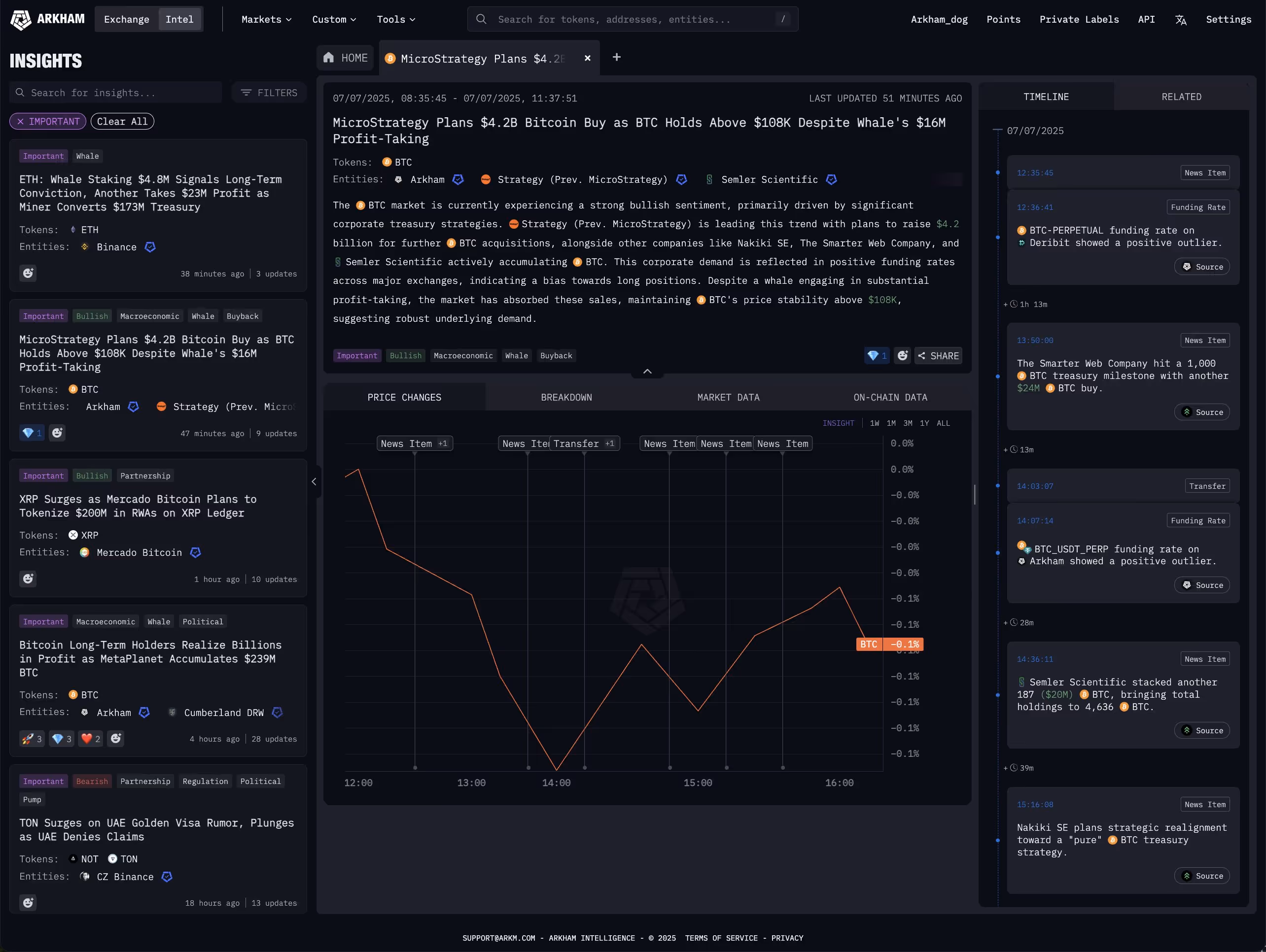
Task: Remove the IMPORTANT filter chip
Action: tap(21, 121)
